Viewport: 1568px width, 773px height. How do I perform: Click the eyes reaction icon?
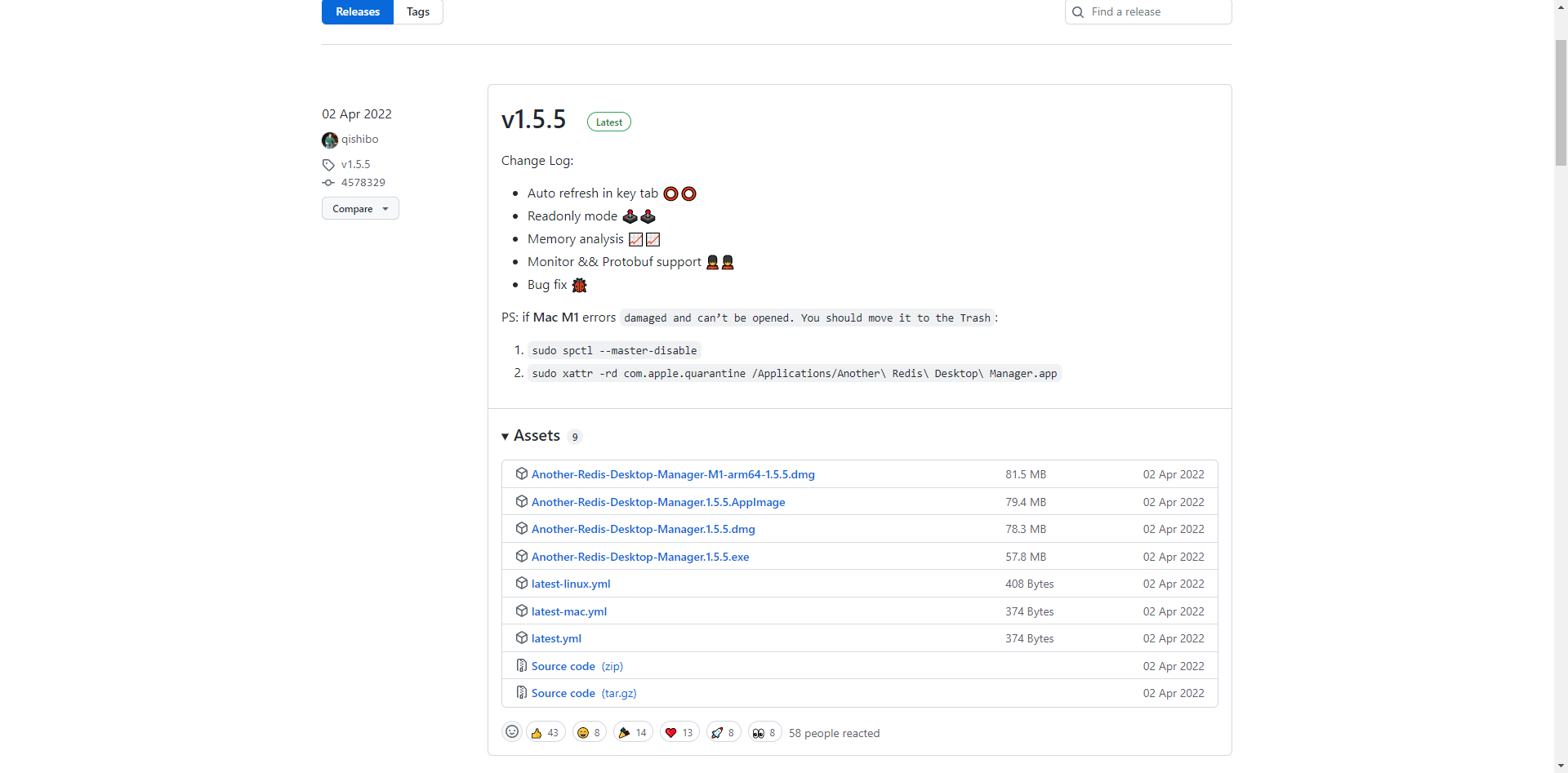pos(759,733)
